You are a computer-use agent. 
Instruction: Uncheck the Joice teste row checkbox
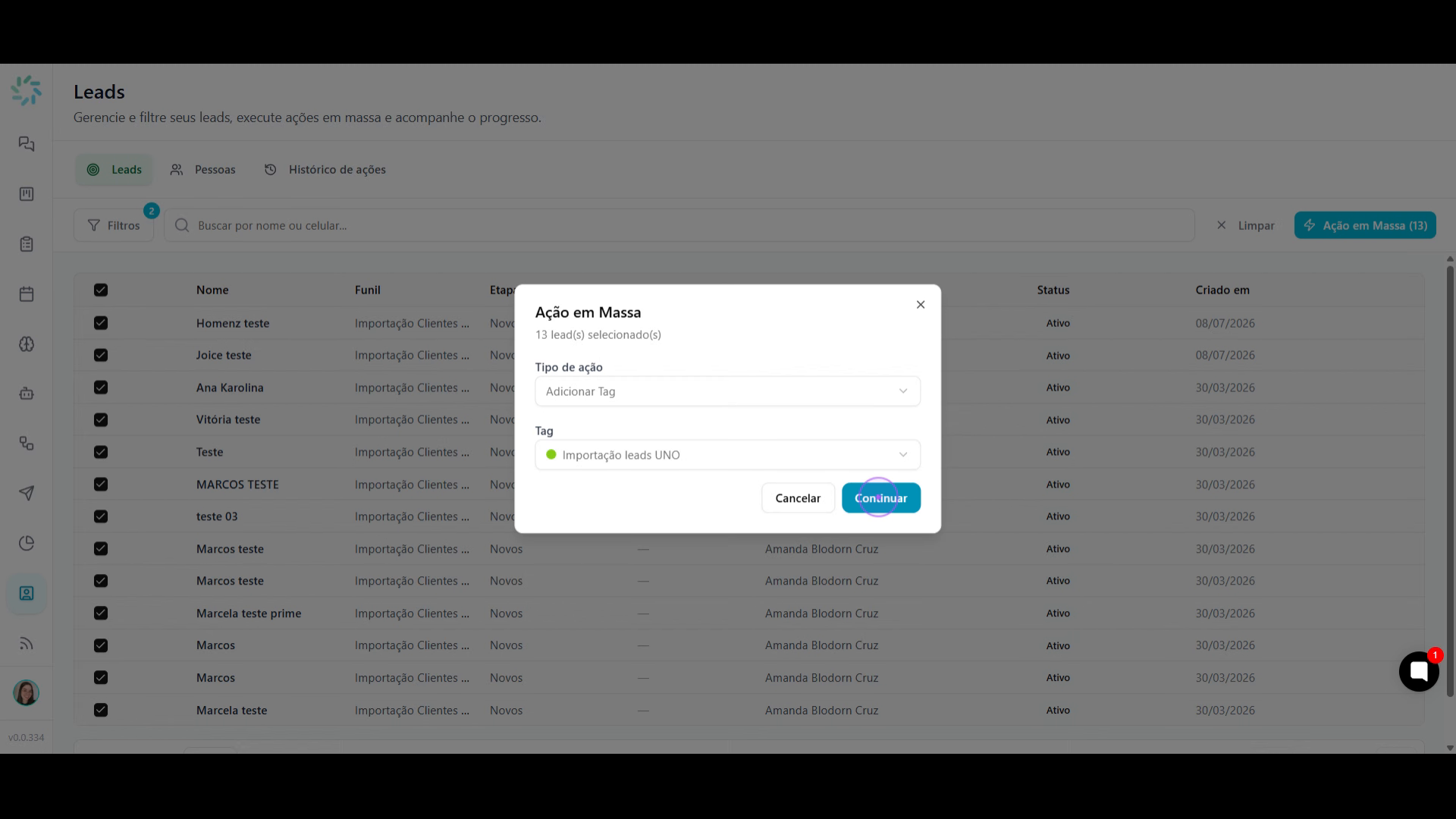101,355
